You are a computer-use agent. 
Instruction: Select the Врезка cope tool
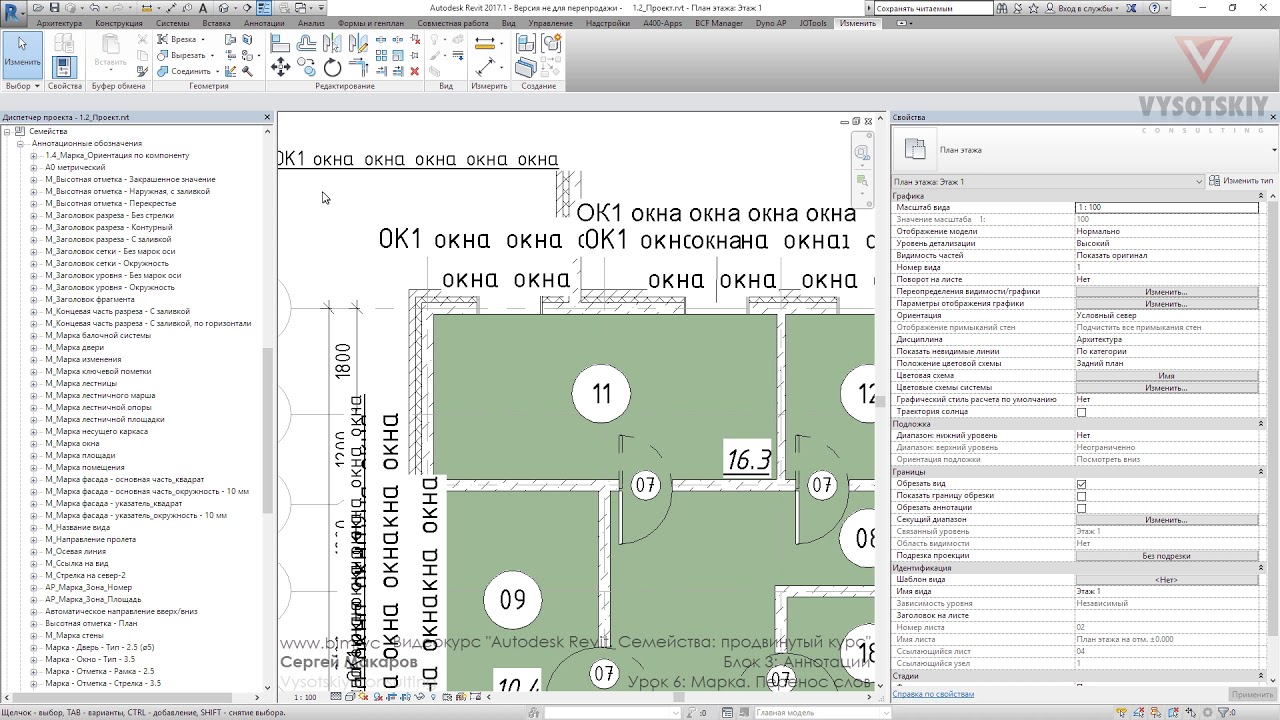tap(183, 39)
